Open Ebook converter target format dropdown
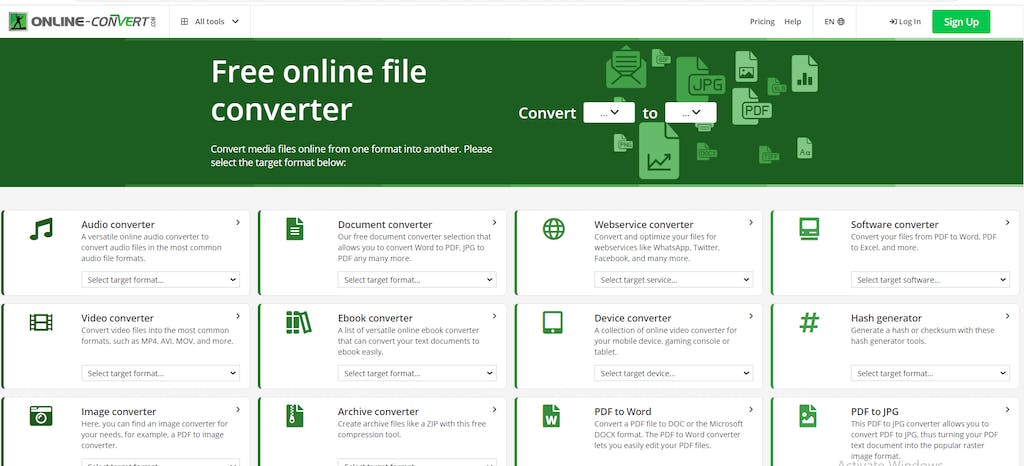Viewport: 1024px width, 466px height. click(x=417, y=373)
